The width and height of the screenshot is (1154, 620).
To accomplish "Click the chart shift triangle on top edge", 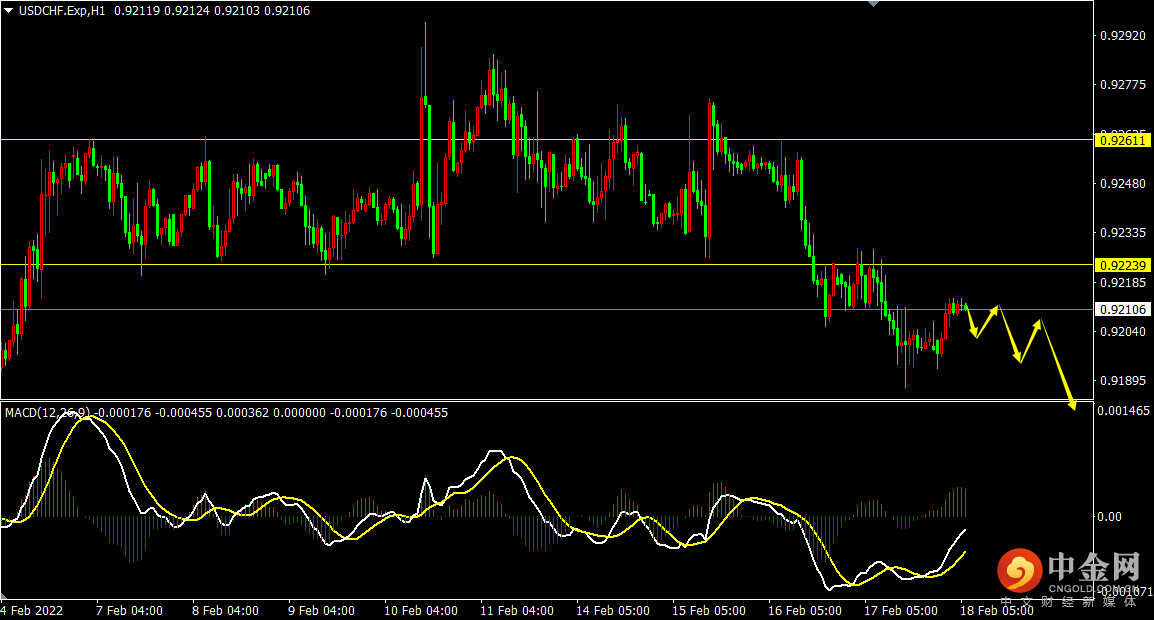I will pyautogui.click(x=875, y=4).
